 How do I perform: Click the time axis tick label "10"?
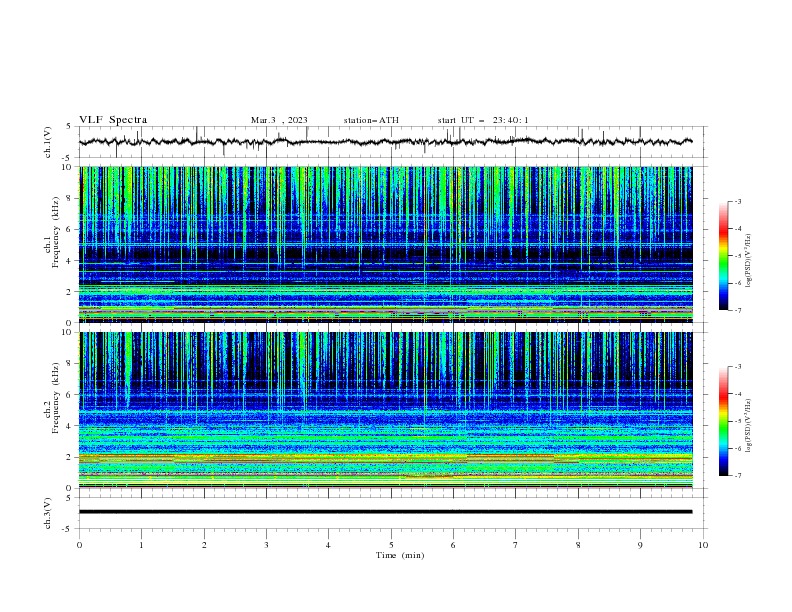703,545
